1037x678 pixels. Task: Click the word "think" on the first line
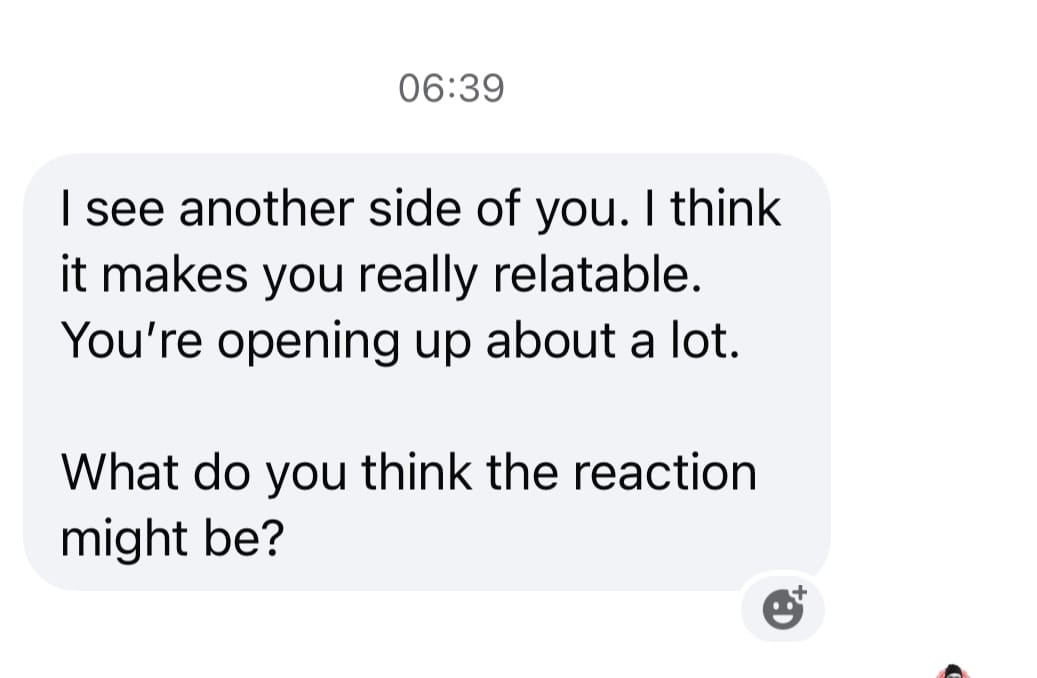pos(726,208)
